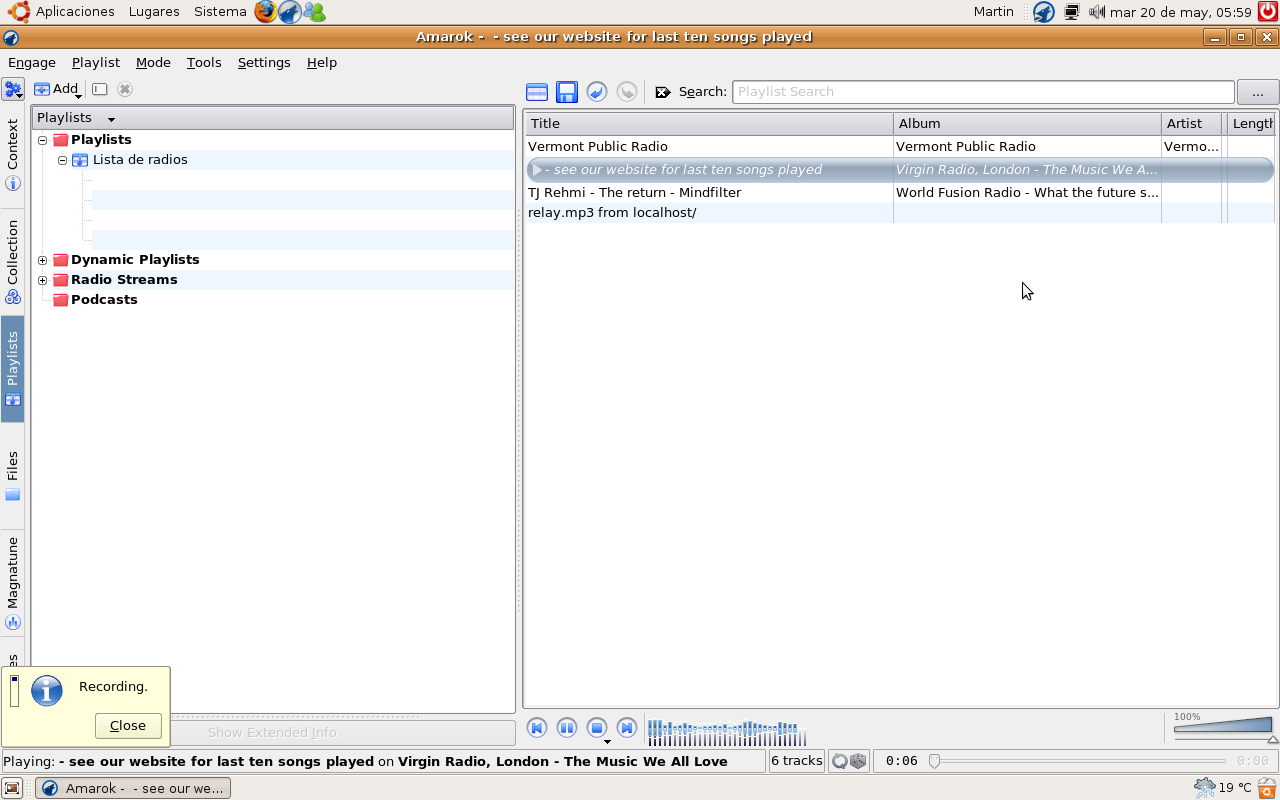Viewport: 1280px width, 800px height.
Task: Click the Ubuntu logo in top panel
Action: (18, 12)
